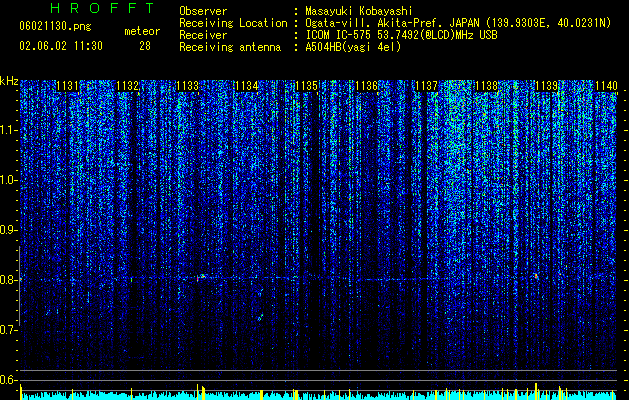The height and width of the screenshot is (400, 629).
Task: Click the bright meteor echo near 1139
Action: (536, 276)
